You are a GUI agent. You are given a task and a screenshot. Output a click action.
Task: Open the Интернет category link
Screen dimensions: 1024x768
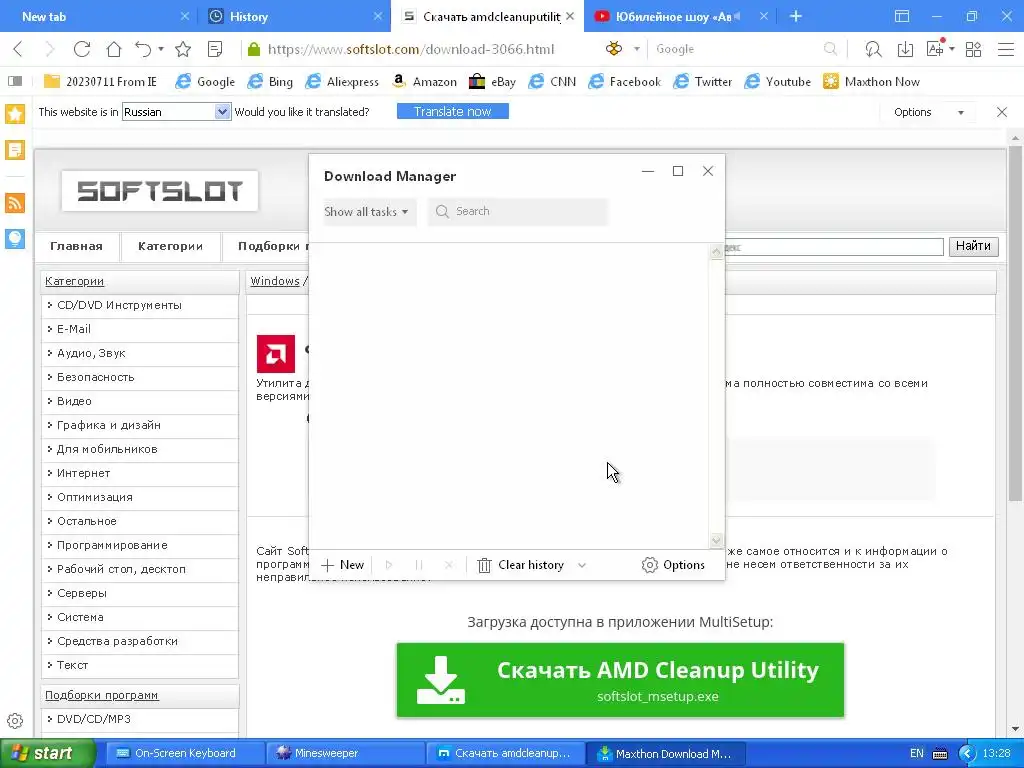point(84,473)
